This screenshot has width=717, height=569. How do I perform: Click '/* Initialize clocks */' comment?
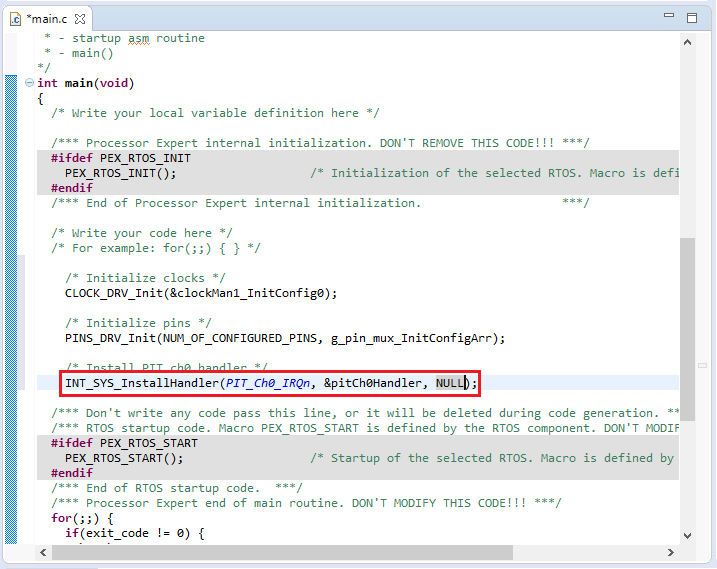[x=145, y=278]
